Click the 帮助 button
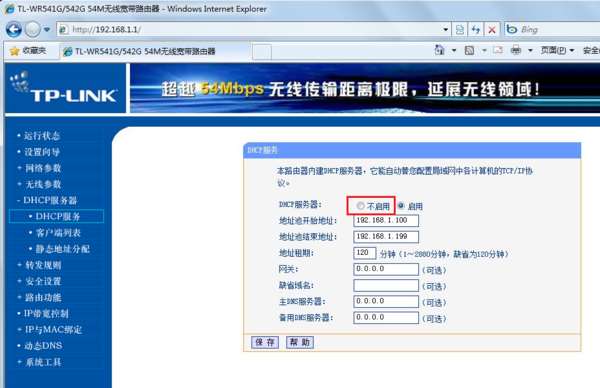600x388 pixels. tap(300, 342)
